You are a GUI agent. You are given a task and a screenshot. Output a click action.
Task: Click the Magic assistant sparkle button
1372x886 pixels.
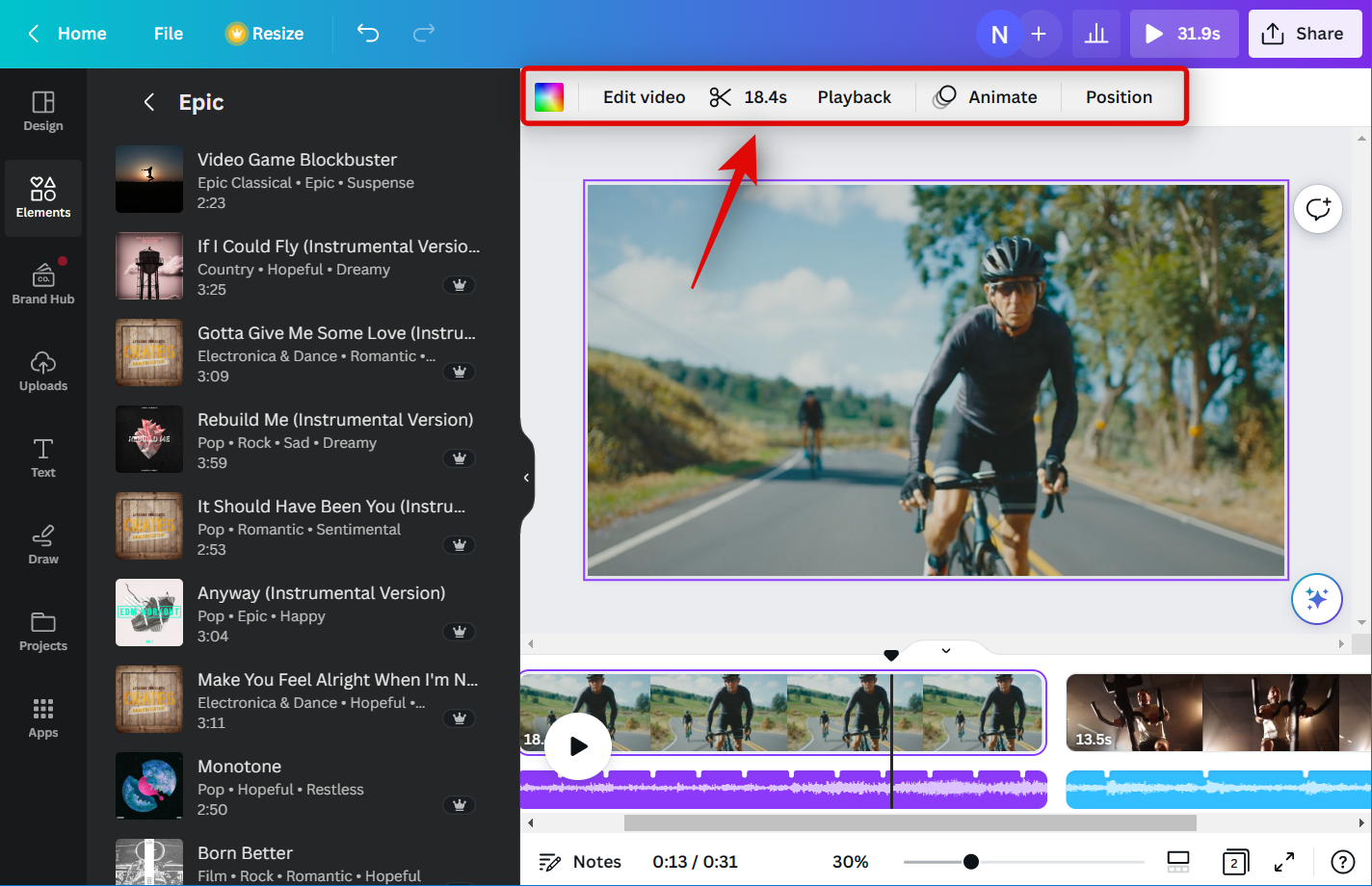pos(1316,599)
